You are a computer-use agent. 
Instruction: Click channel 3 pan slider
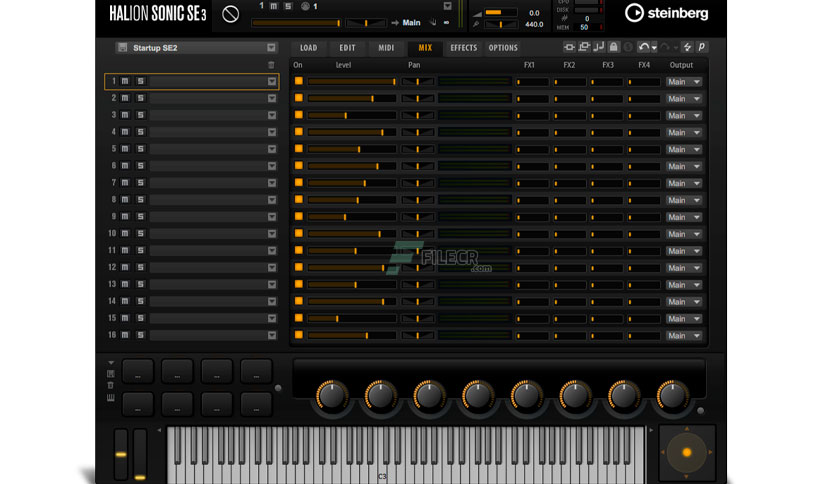click(x=417, y=115)
